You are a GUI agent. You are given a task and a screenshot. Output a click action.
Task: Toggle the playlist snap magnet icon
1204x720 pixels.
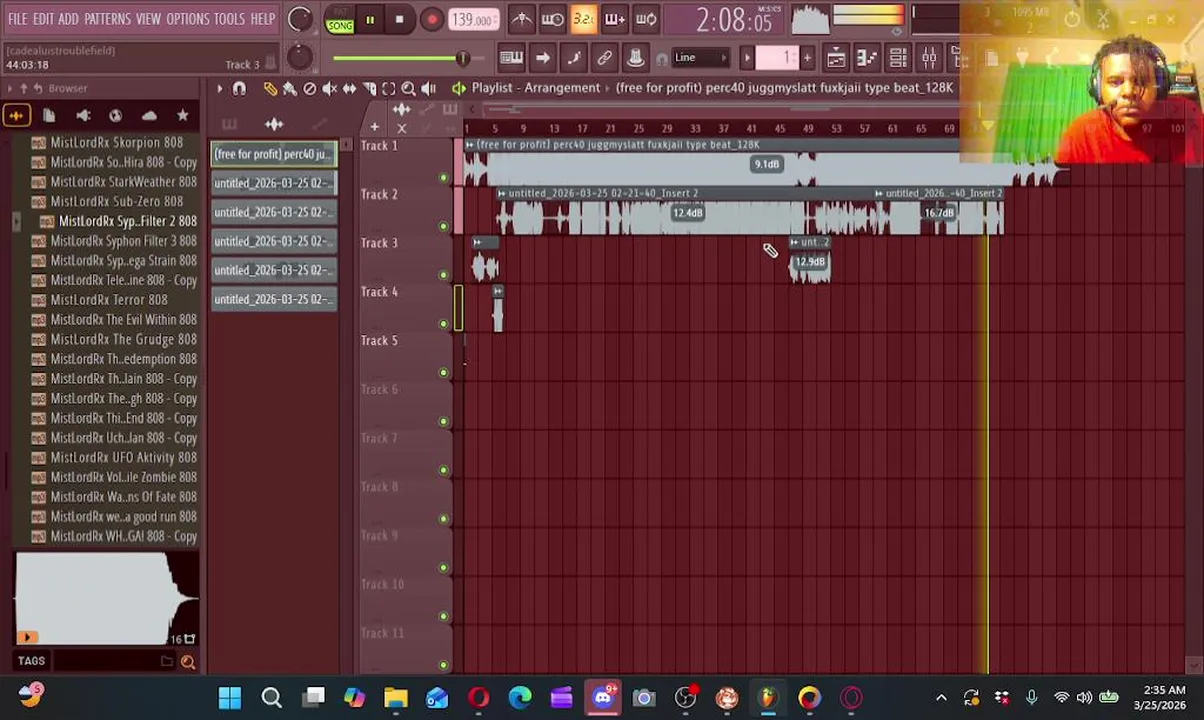[239, 89]
